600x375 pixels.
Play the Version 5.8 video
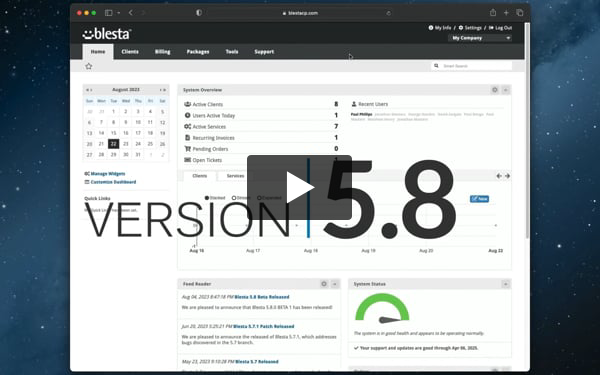299,187
